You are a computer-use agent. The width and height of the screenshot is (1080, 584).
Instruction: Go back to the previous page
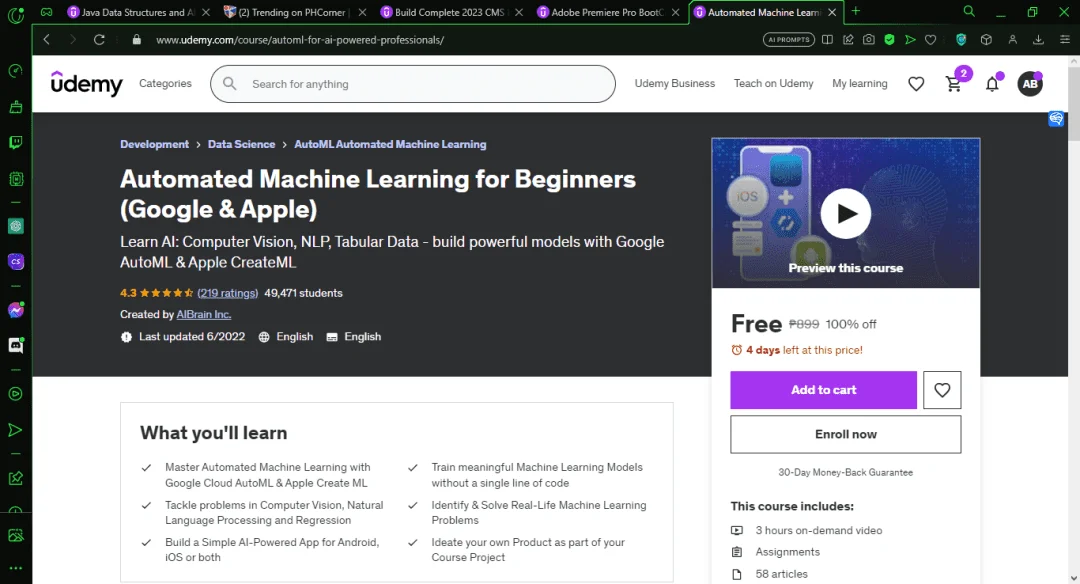tap(47, 40)
